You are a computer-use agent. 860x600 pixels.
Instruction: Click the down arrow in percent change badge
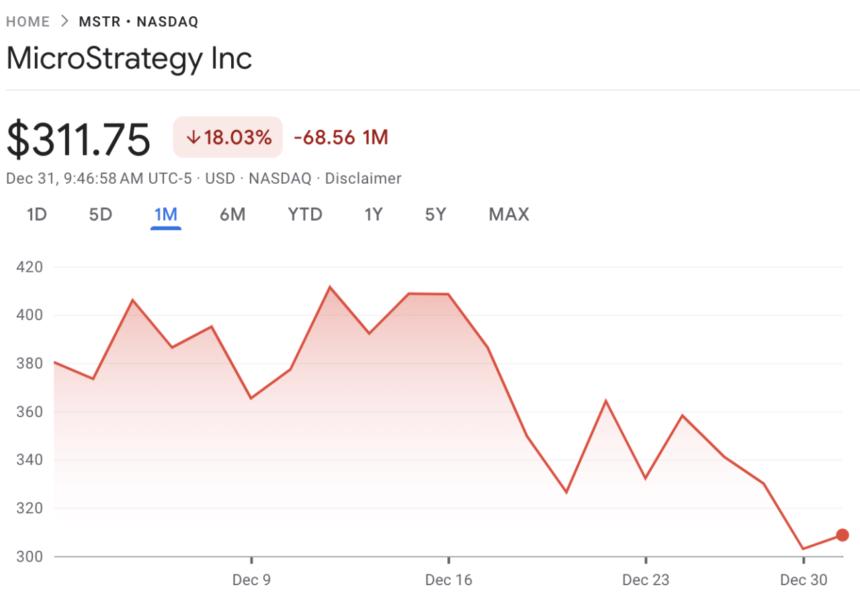(x=193, y=138)
